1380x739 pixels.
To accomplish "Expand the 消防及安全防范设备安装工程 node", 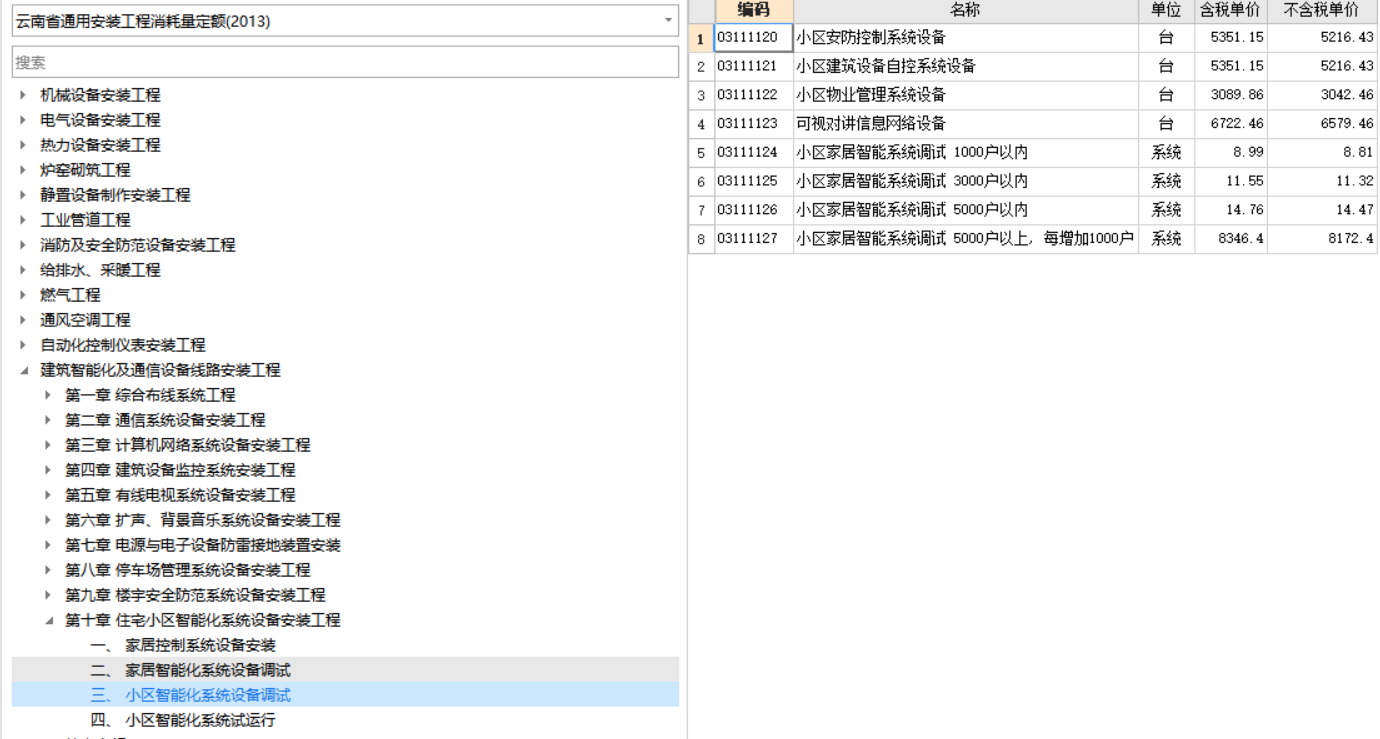I will click(23, 245).
